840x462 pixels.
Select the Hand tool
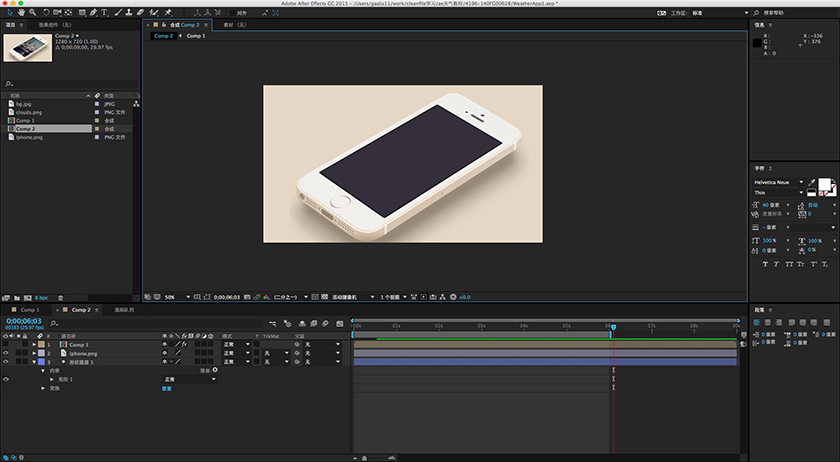pyautogui.click(x=21, y=12)
